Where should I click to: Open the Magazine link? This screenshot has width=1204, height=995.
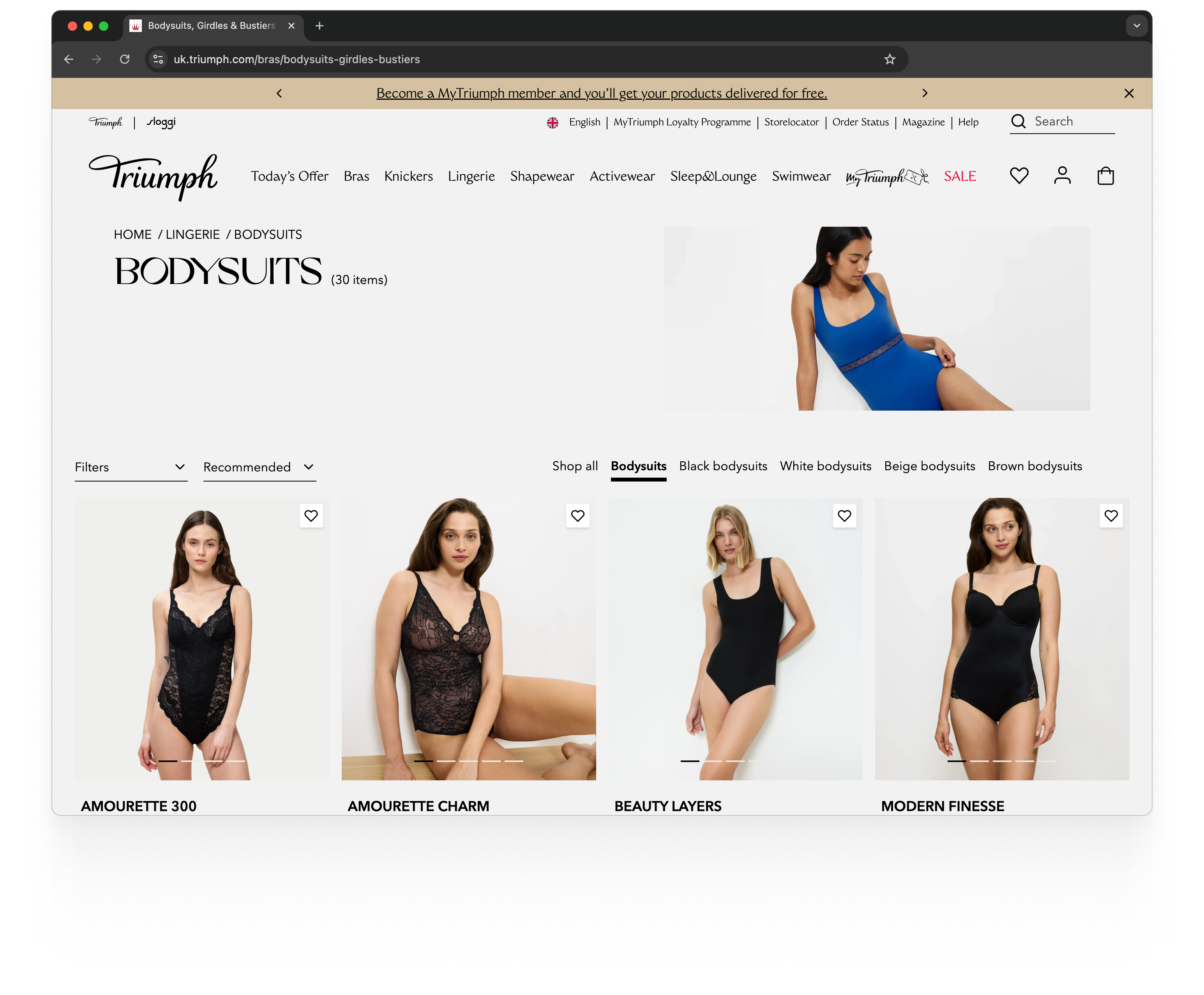[923, 122]
